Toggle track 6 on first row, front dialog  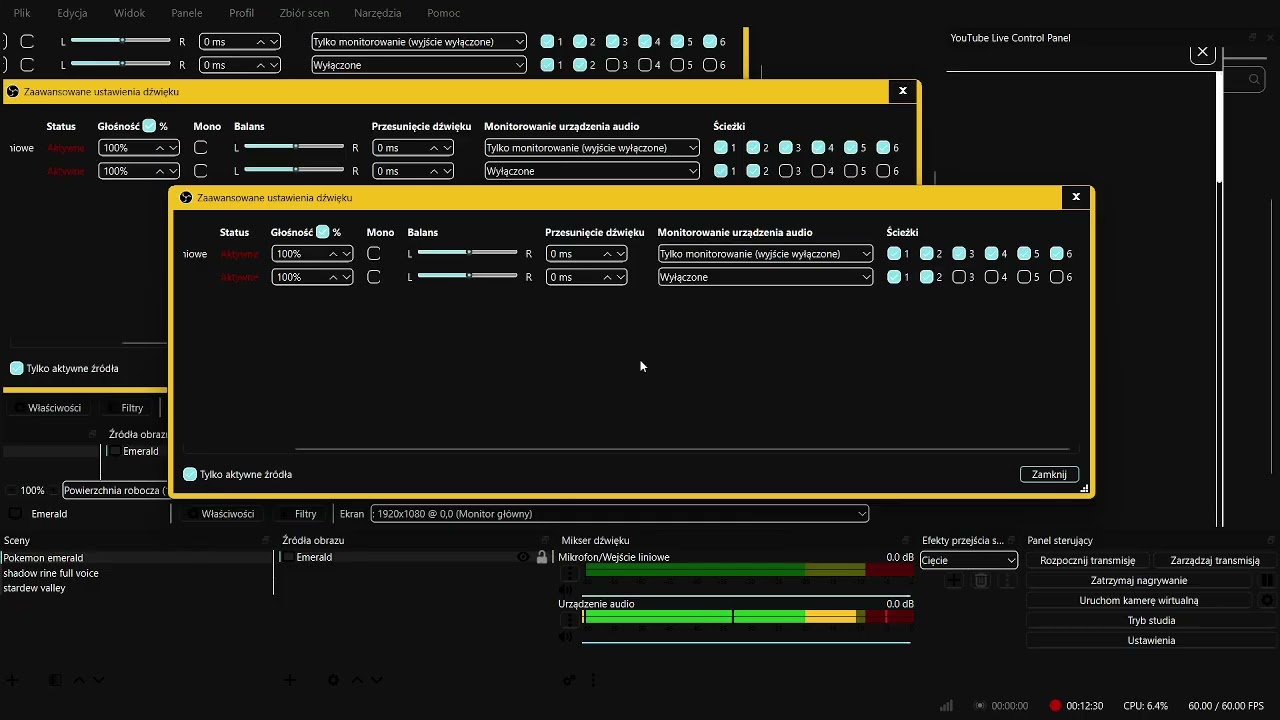(1057, 254)
